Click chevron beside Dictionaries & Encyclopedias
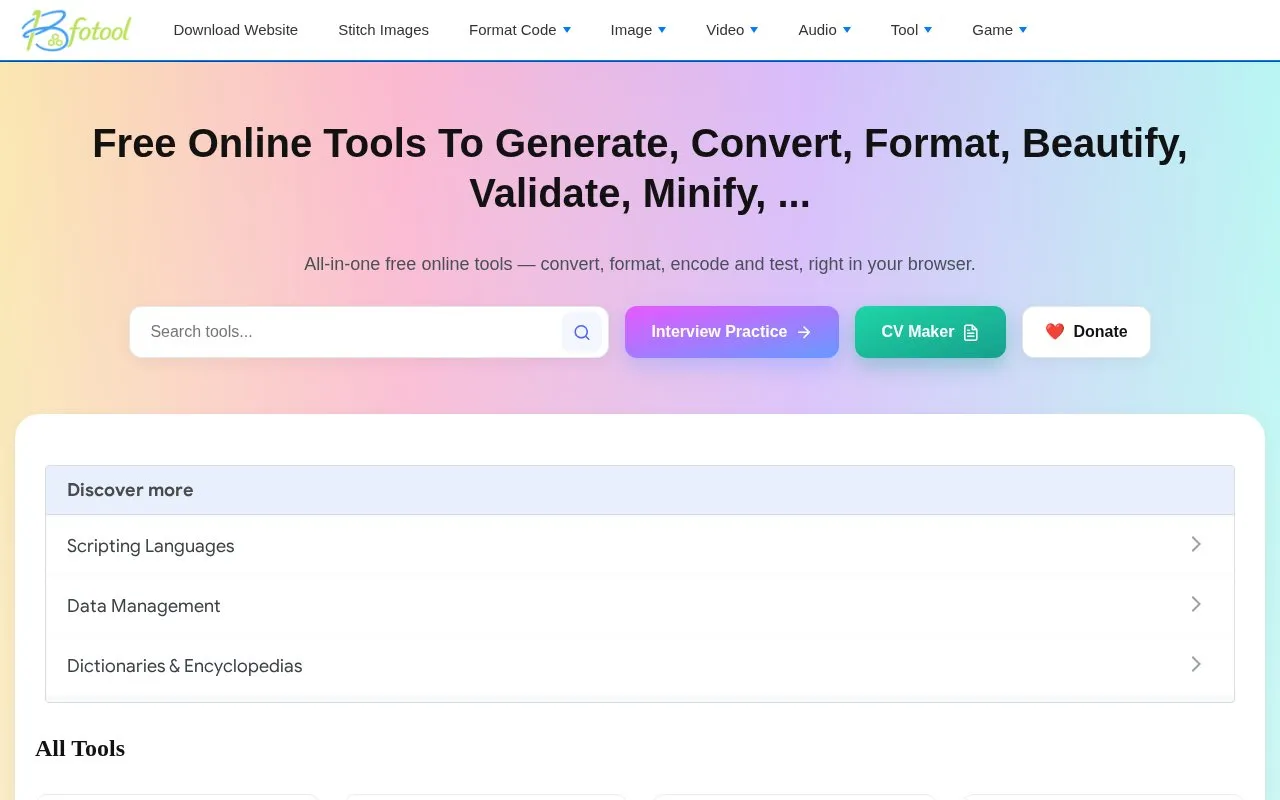The image size is (1280, 800). tap(1196, 664)
